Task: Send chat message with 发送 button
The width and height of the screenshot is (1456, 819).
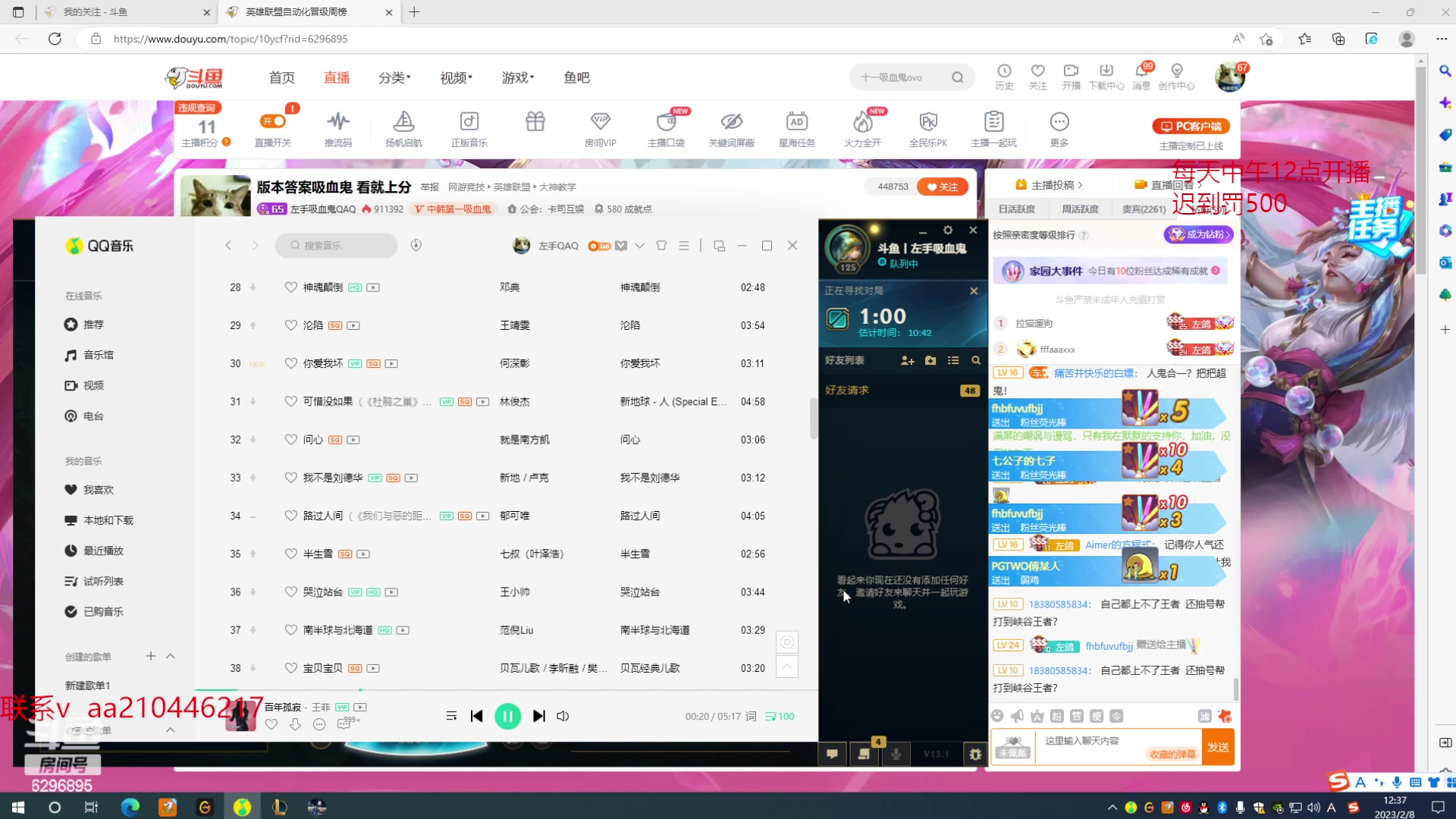Action: [1218, 747]
